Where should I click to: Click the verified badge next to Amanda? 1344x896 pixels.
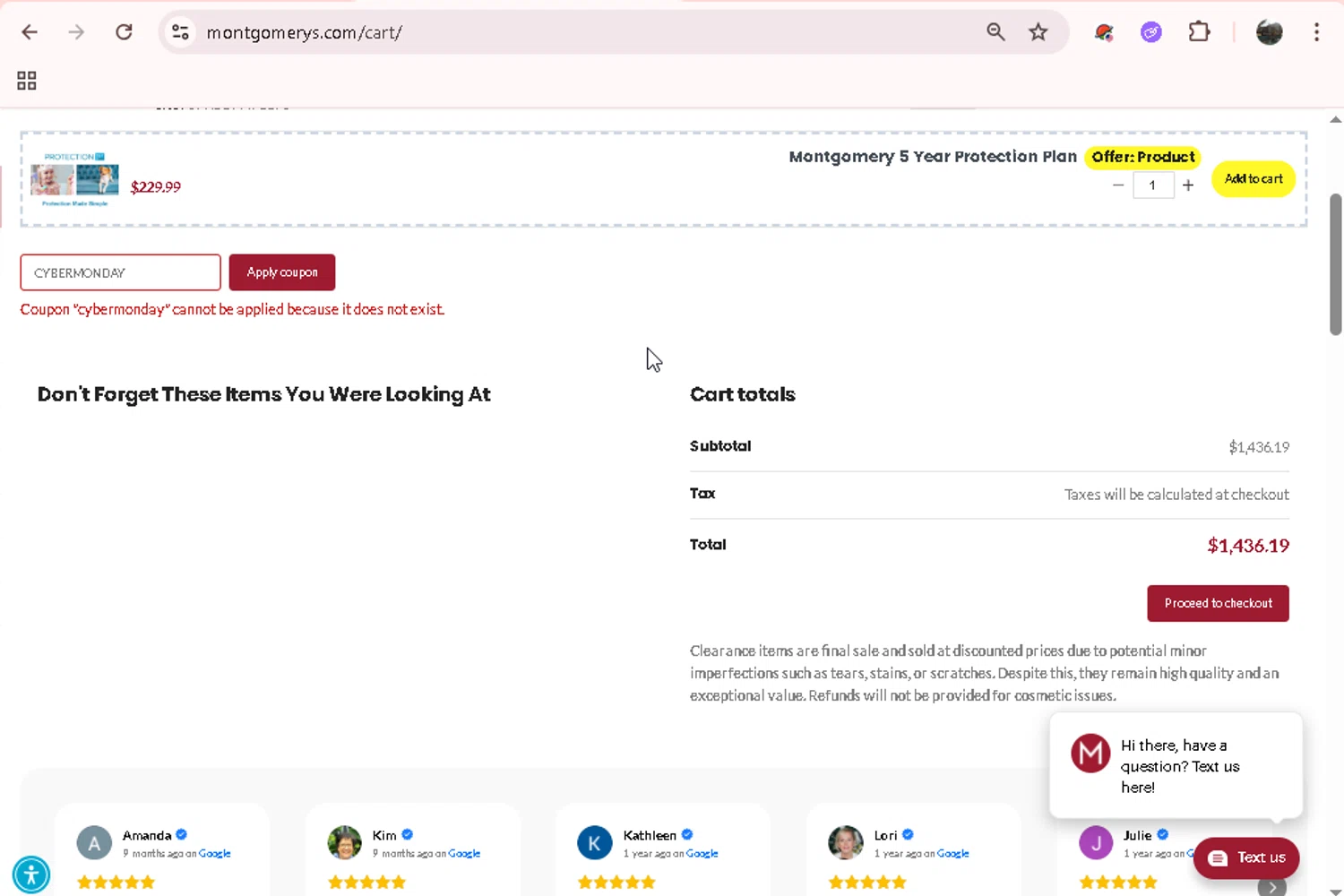click(x=182, y=835)
